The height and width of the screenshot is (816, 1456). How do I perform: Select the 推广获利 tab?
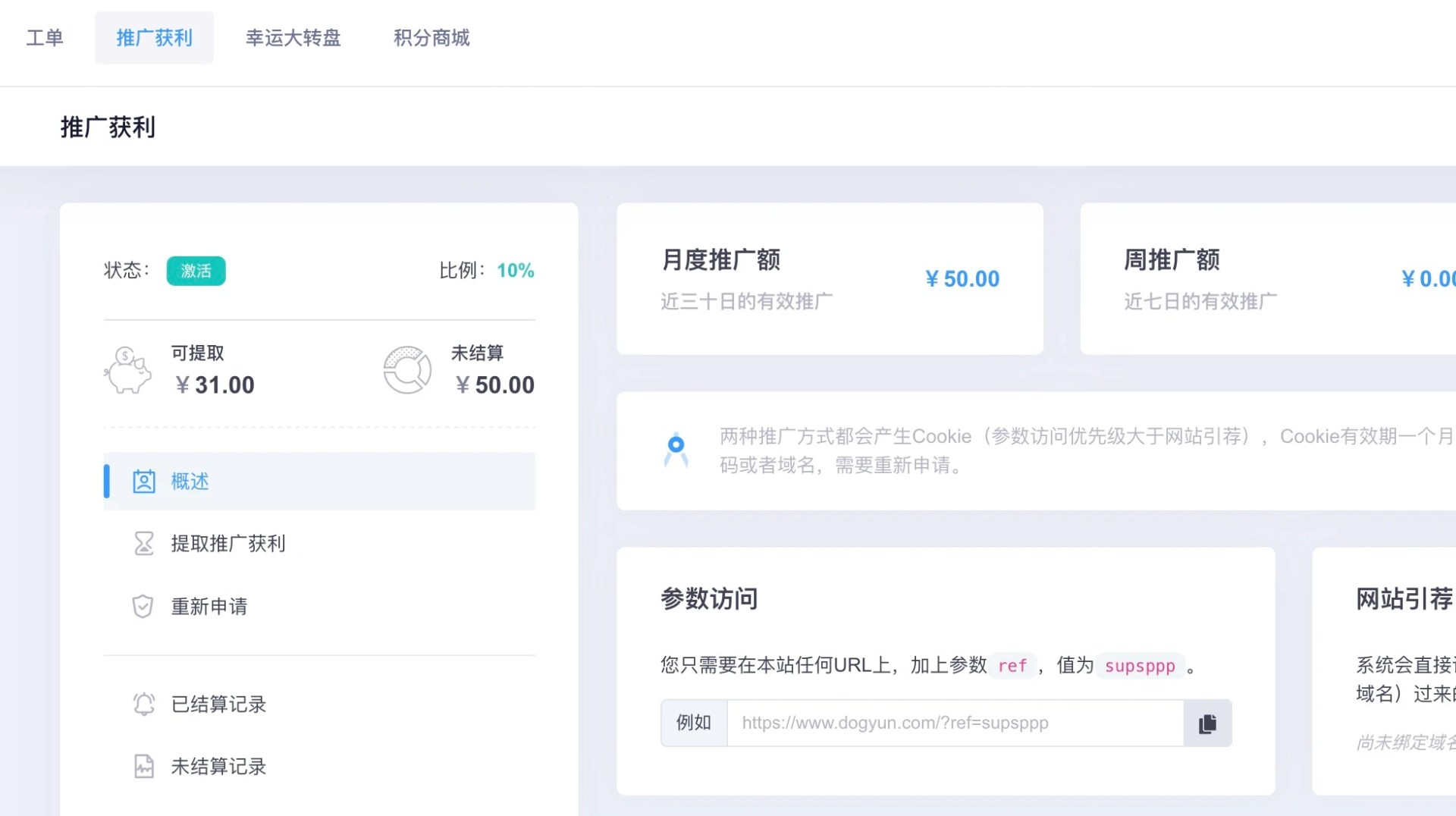click(x=154, y=38)
